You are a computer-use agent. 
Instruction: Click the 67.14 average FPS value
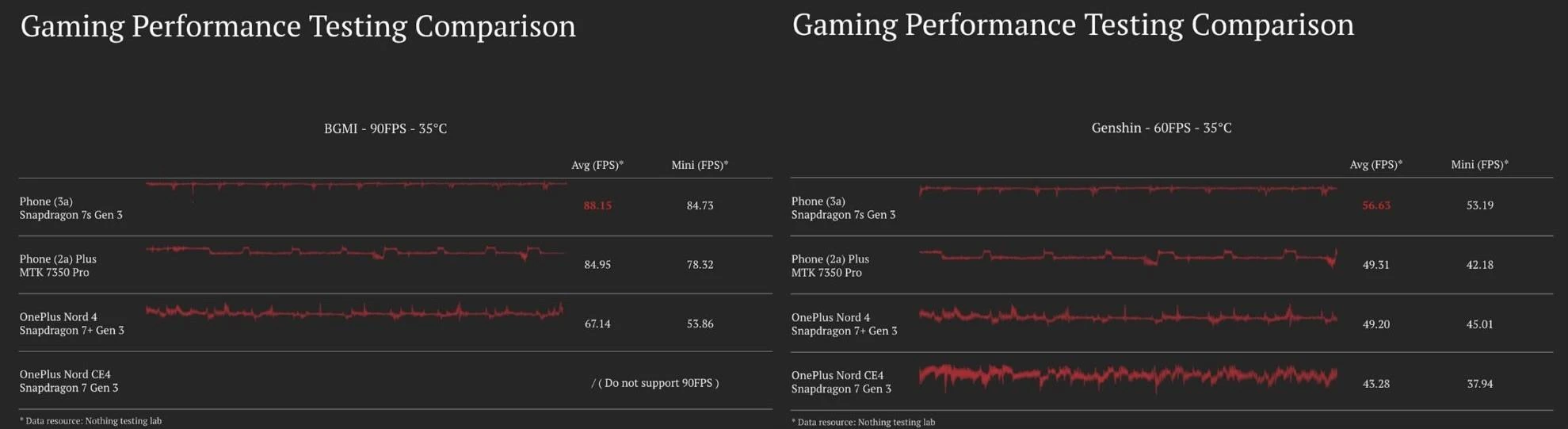click(x=597, y=324)
